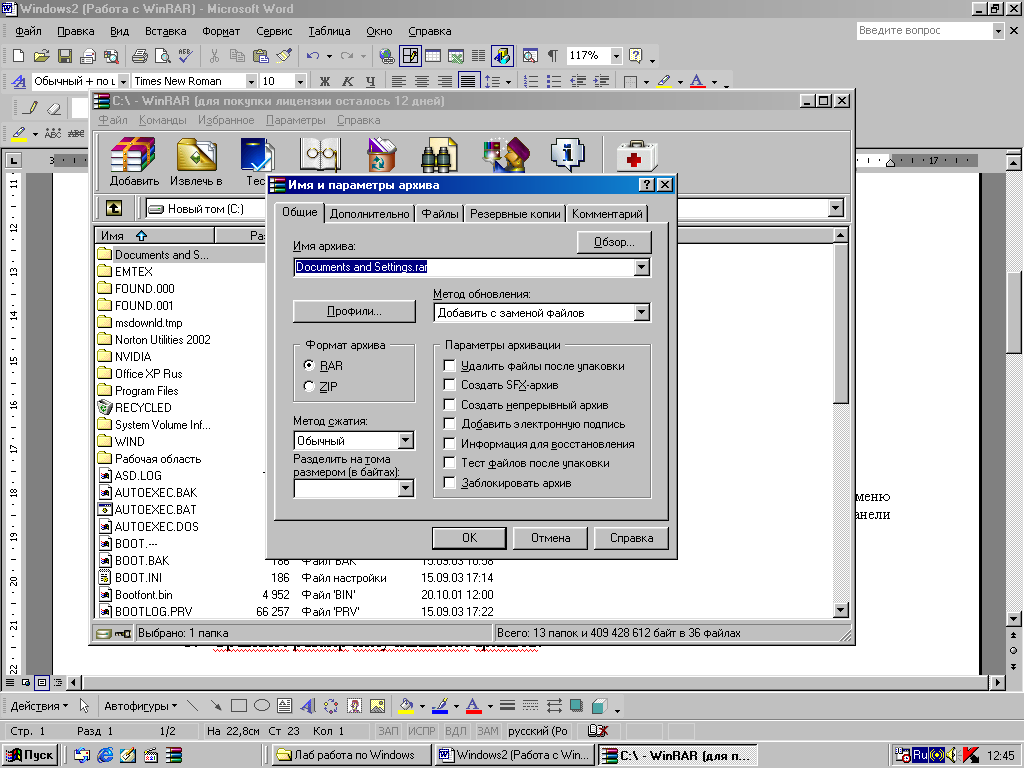Open the Метод обновления dropdown

coord(641,313)
